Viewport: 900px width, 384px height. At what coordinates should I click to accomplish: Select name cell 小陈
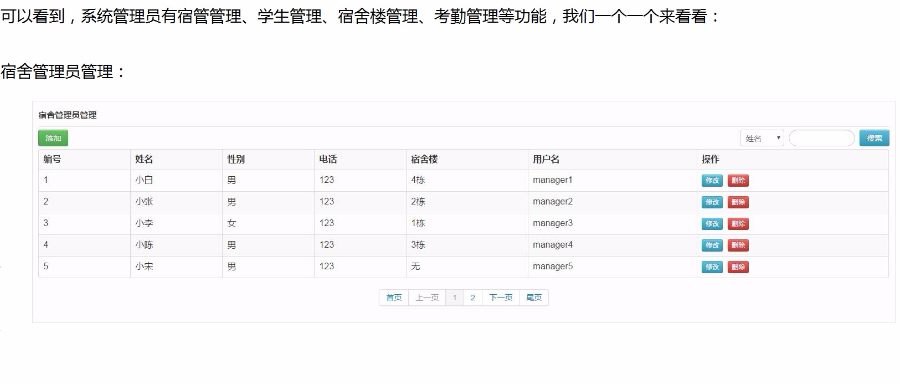(x=144, y=245)
